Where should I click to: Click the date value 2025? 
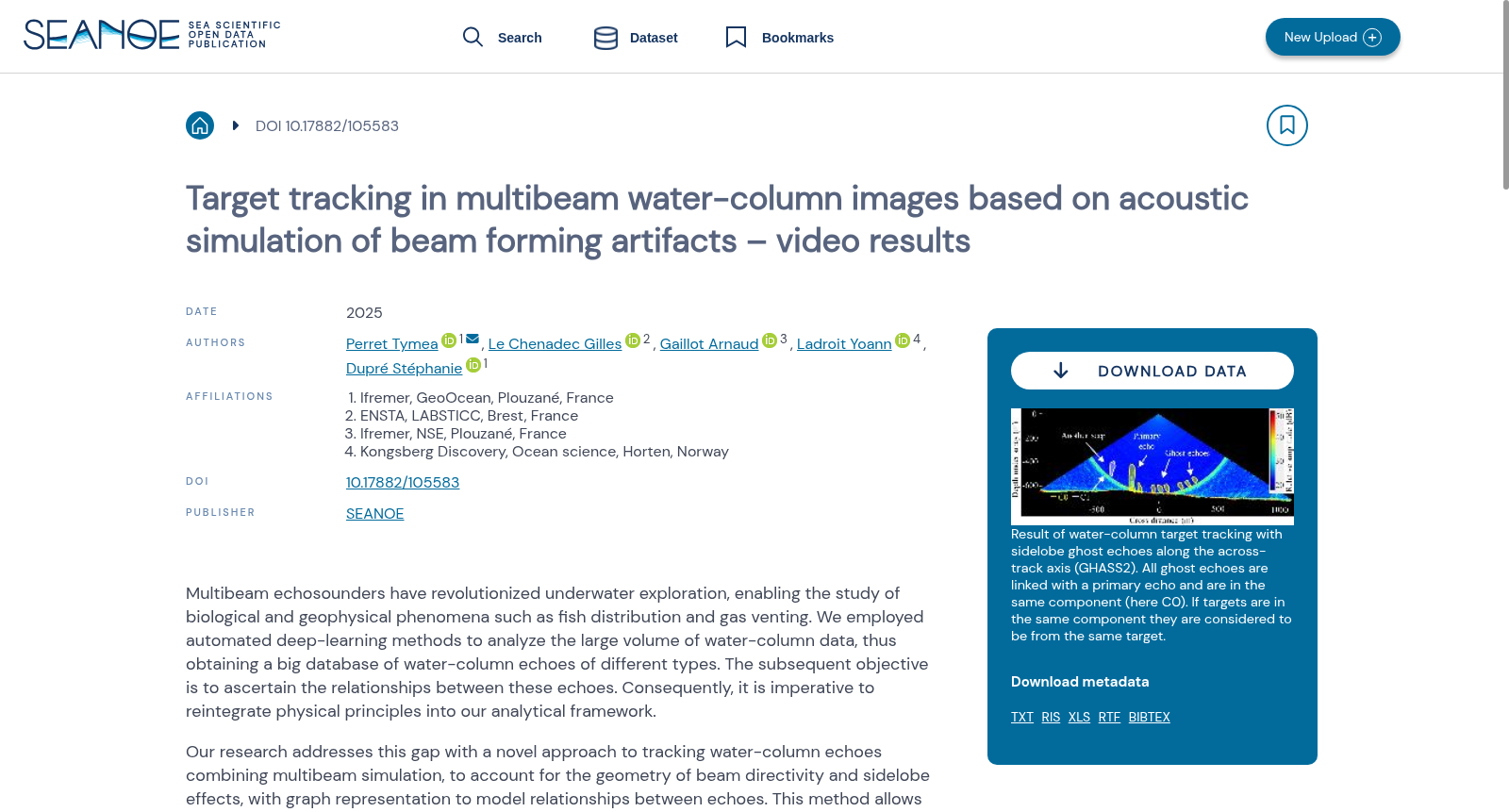pyautogui.click(x=364, y=313)
